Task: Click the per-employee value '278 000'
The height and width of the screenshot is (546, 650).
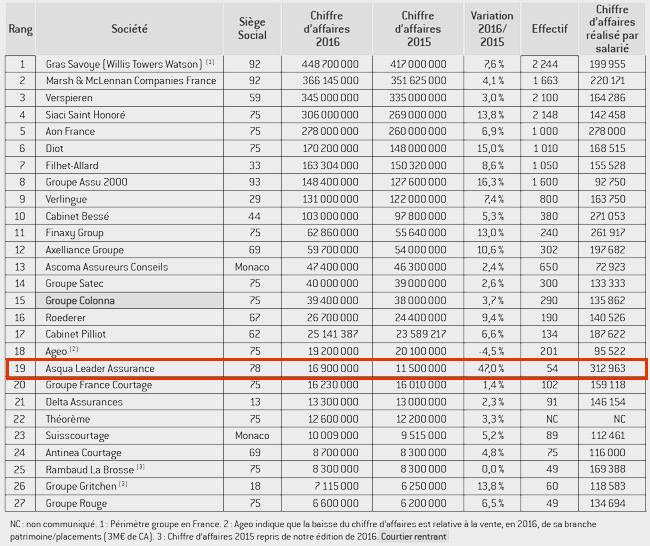Action: [607, 131]
